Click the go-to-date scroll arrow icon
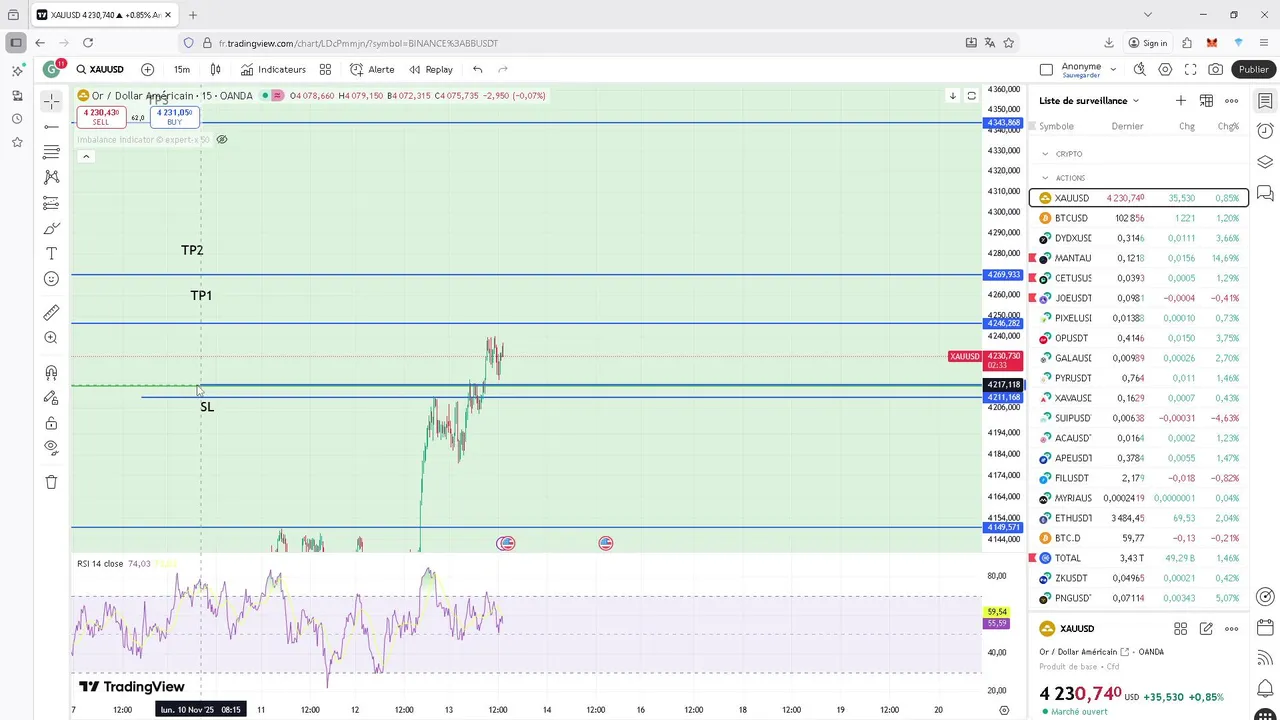The width and height of the screenshot is (1280, 720). pos(952,96)
